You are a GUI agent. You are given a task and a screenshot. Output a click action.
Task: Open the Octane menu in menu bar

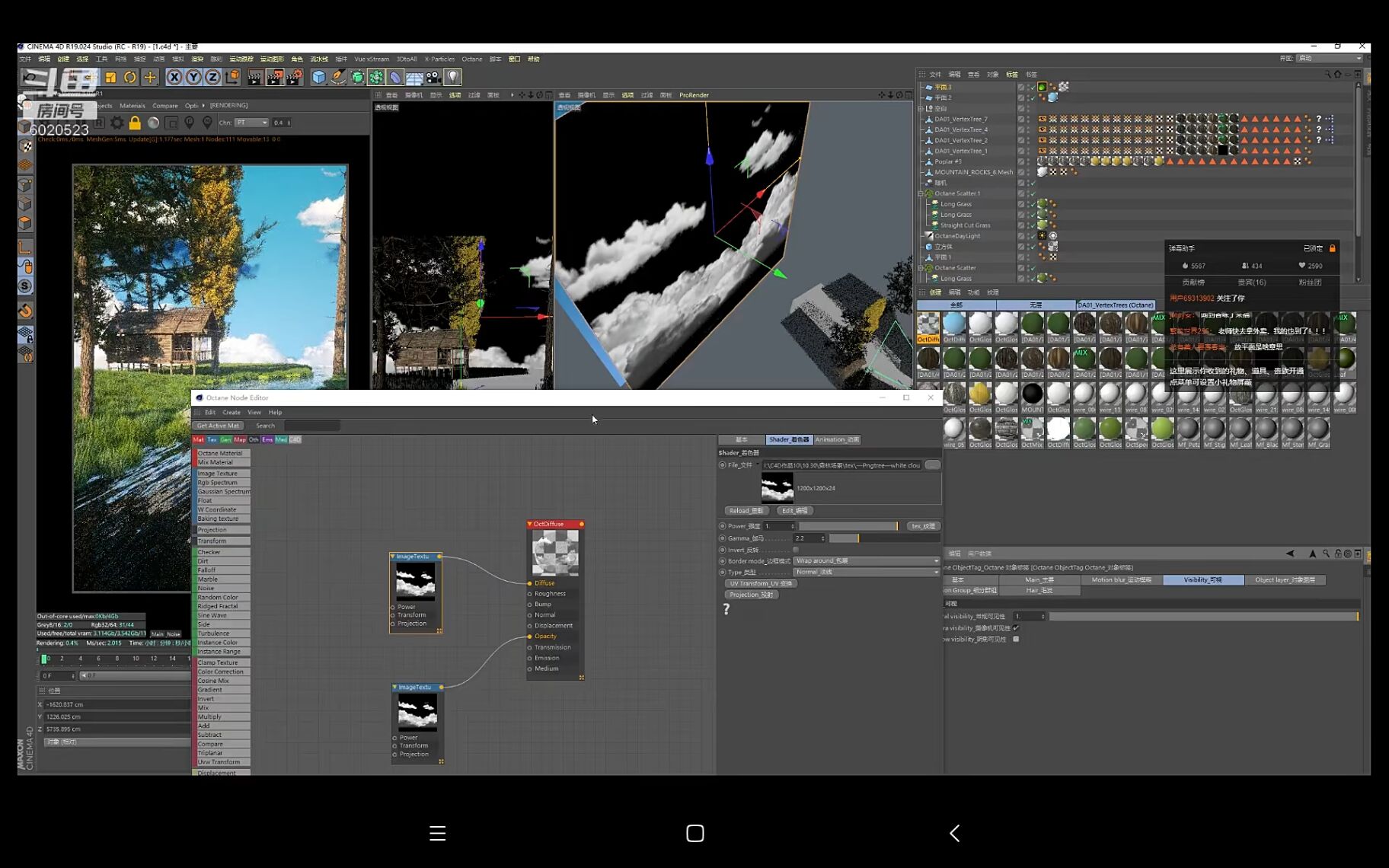tap(471, 59)
